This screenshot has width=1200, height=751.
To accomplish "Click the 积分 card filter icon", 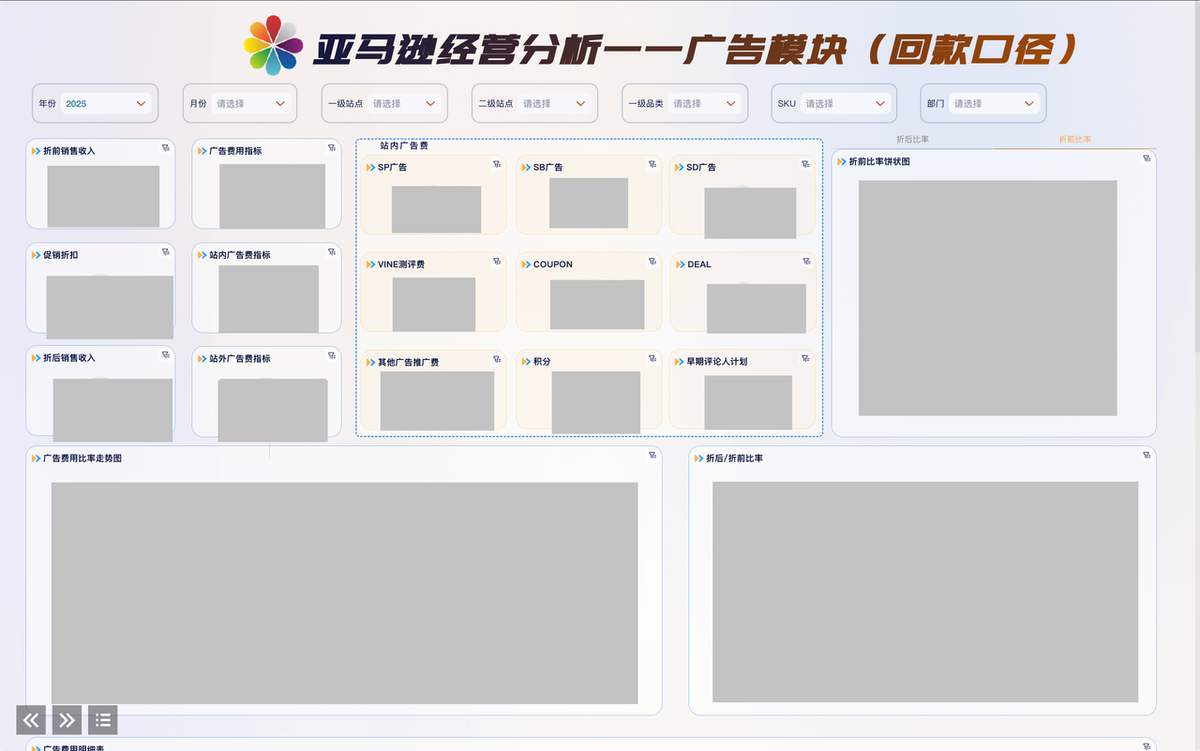I will (652, 358).
